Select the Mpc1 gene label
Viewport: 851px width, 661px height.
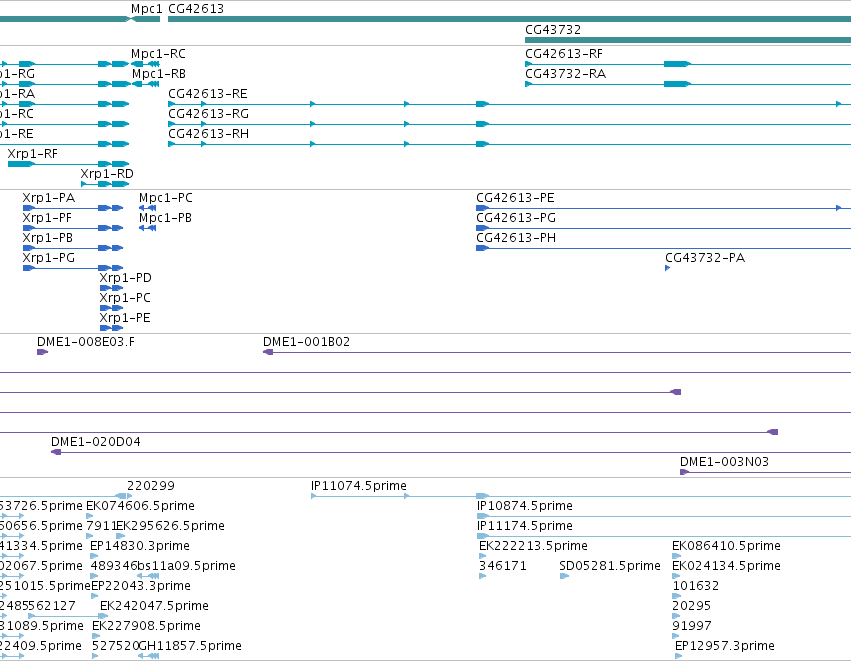point(147,9)
